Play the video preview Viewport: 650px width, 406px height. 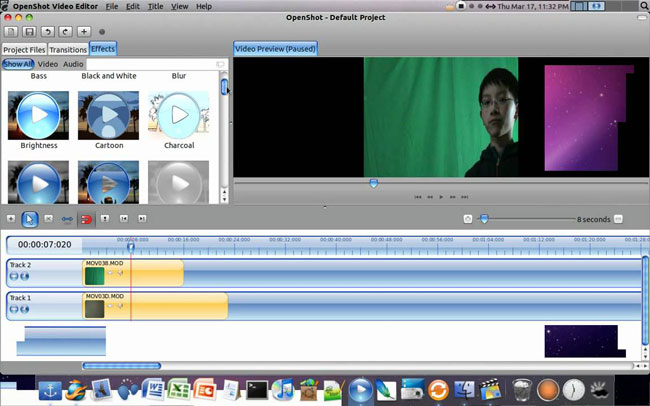(x=441, y=197)
